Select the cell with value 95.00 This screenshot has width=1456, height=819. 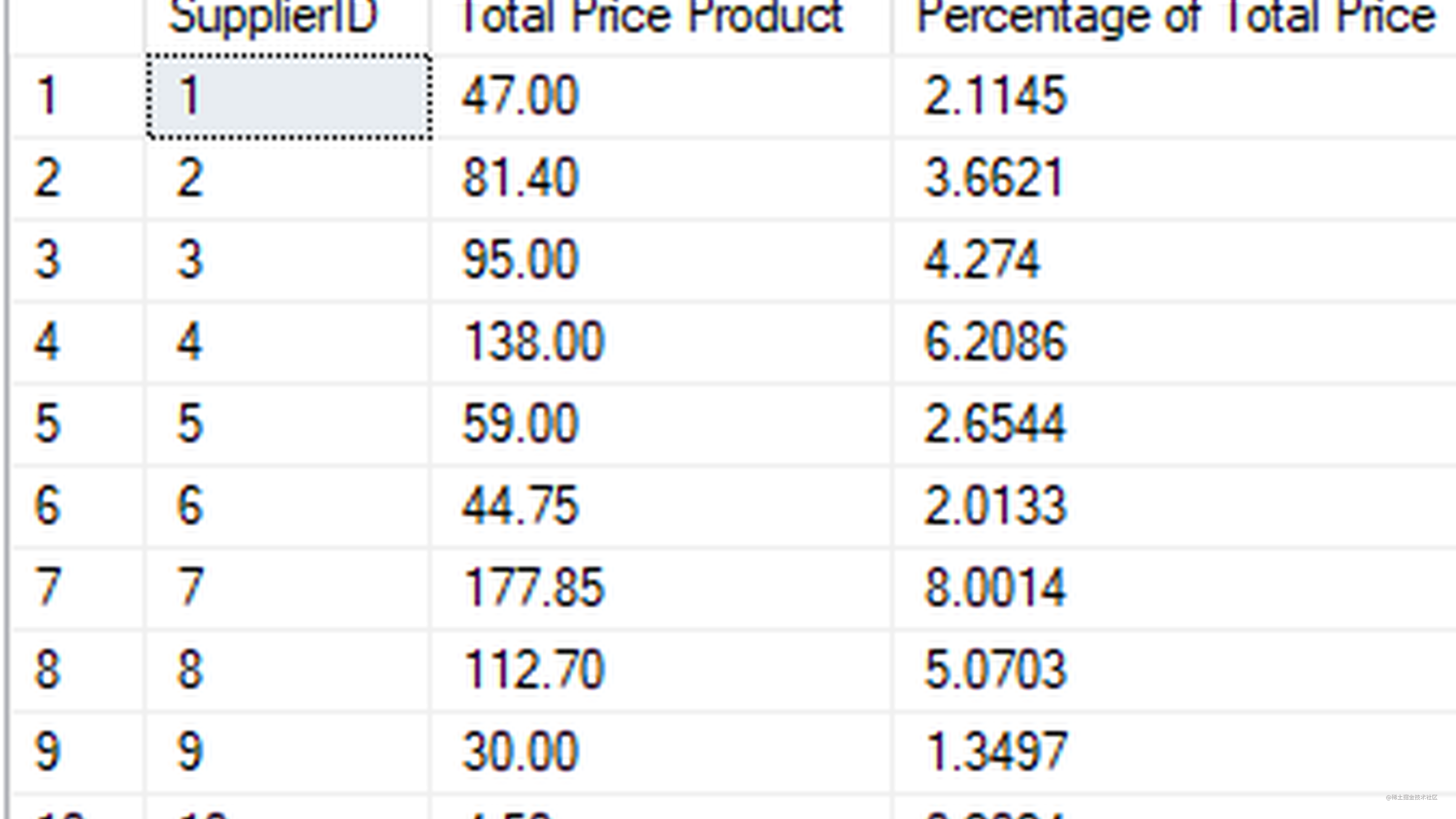[x=661, y=260]
